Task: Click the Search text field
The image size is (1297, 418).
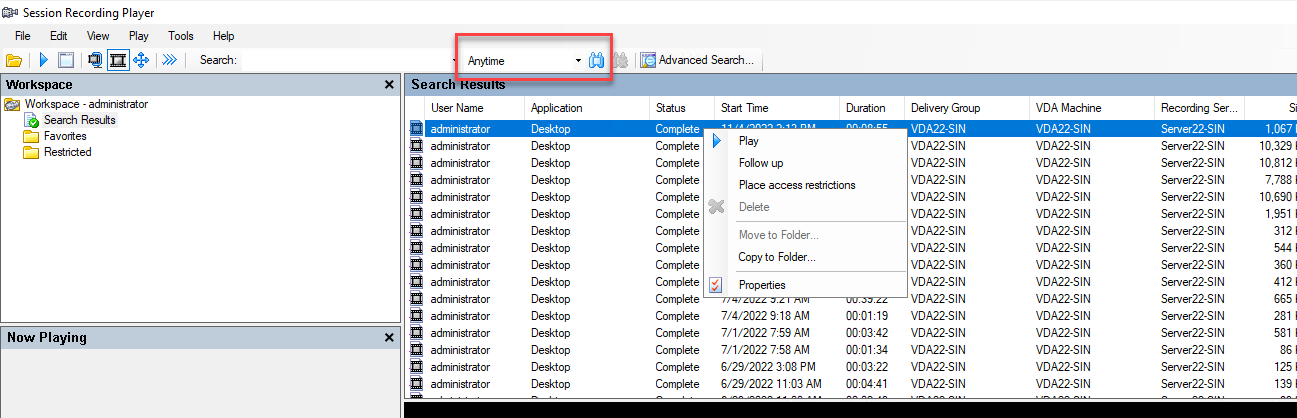Action: (348, 60)
